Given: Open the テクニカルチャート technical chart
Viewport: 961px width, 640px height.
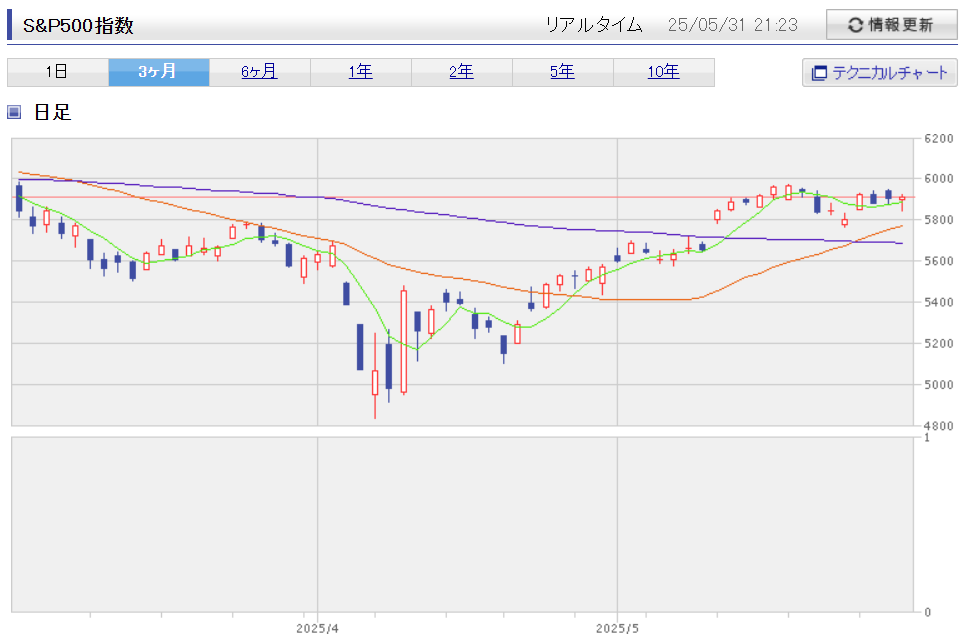Looking at the screenshot, I should coord(879,73).
